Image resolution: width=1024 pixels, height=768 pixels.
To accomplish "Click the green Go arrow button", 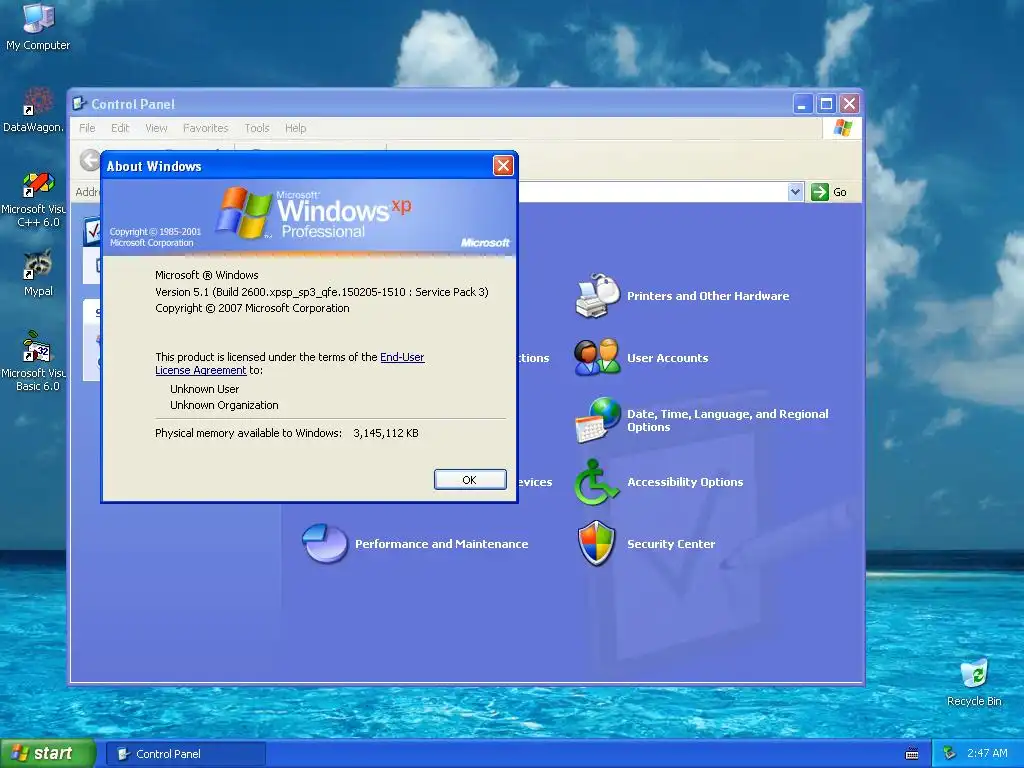I will click(820, 192).
